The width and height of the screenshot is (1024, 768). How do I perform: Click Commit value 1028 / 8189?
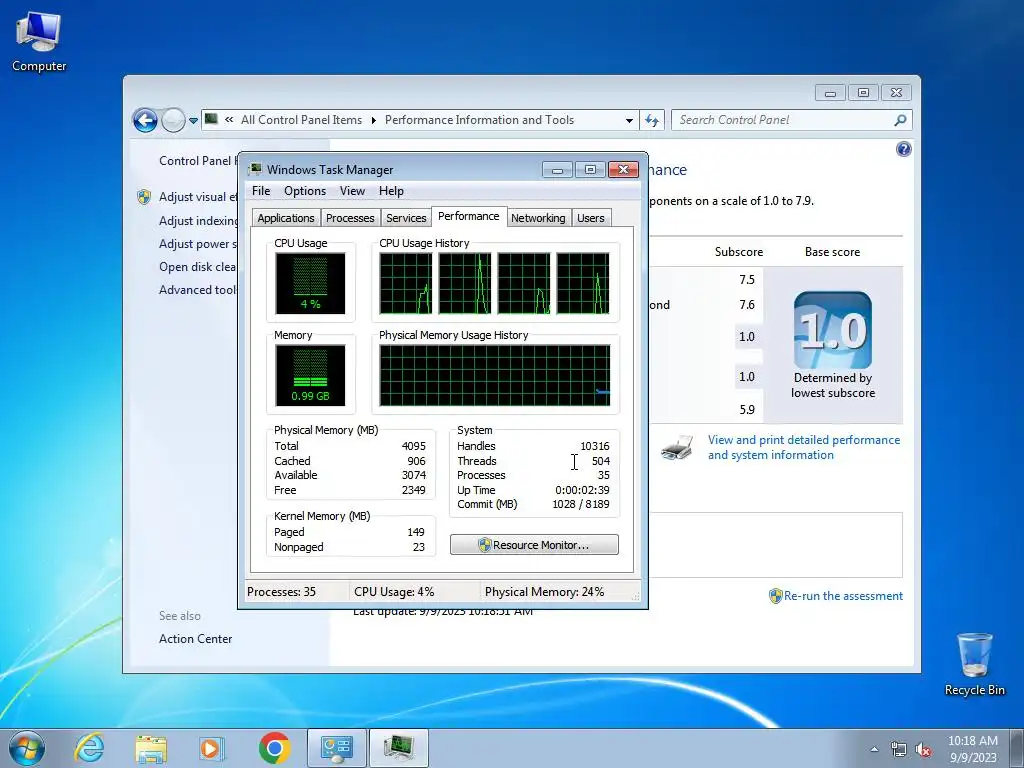[x=581, y=504]
